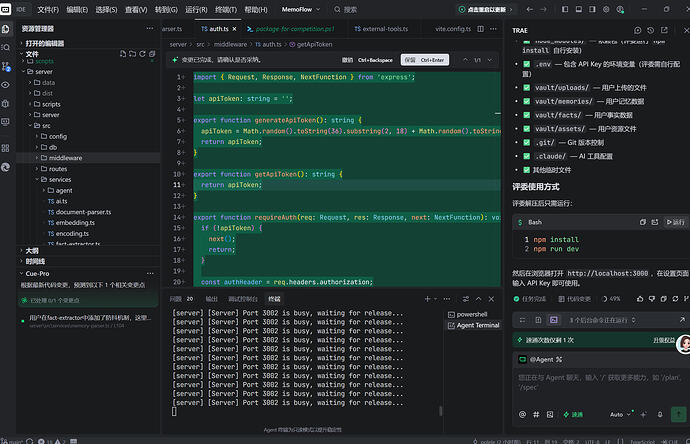Toggle the secondary side bar layout
690x444 pixels.
tap(592, 9)
